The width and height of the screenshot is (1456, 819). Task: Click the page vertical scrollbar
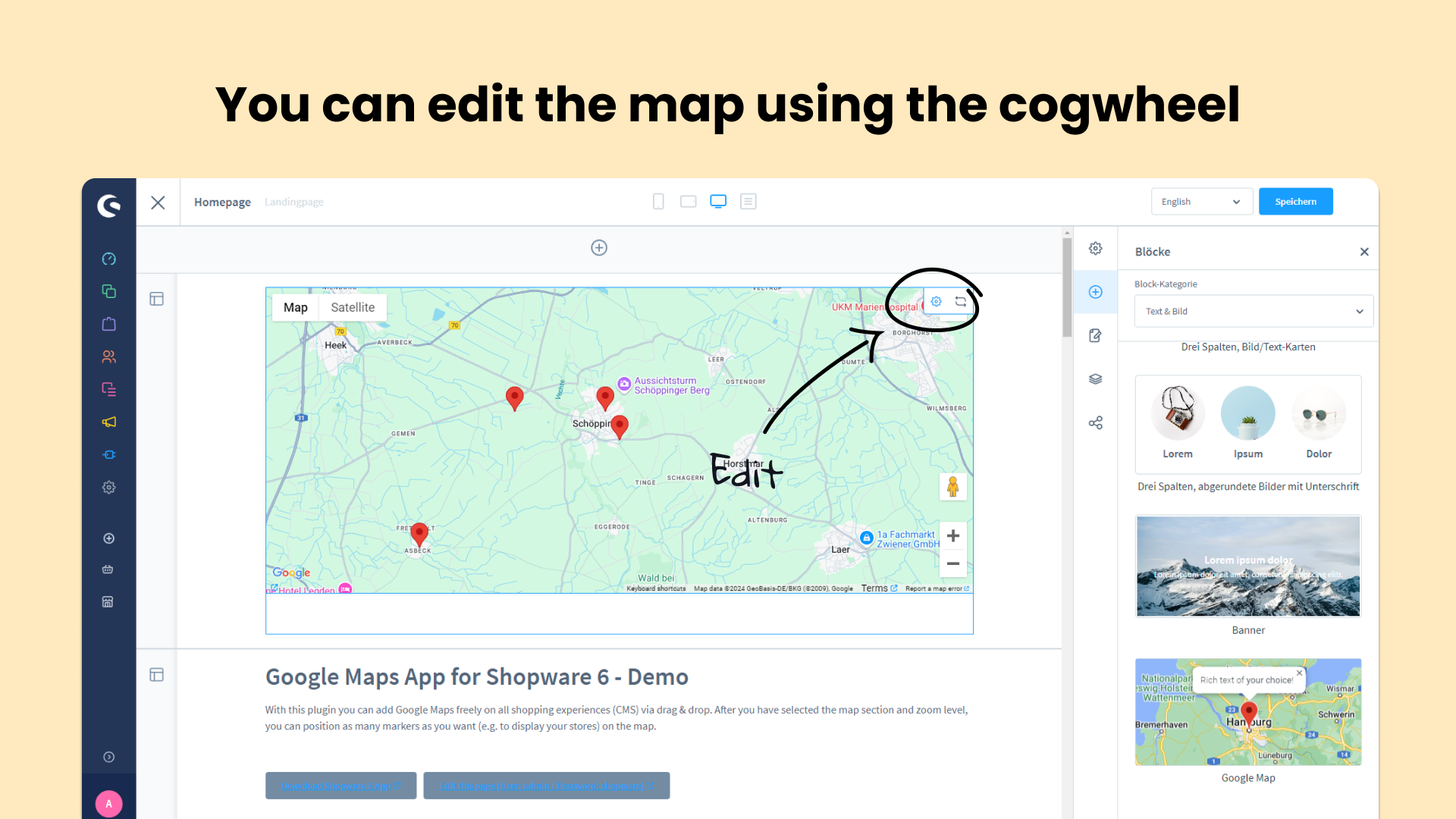point(1067,288)
